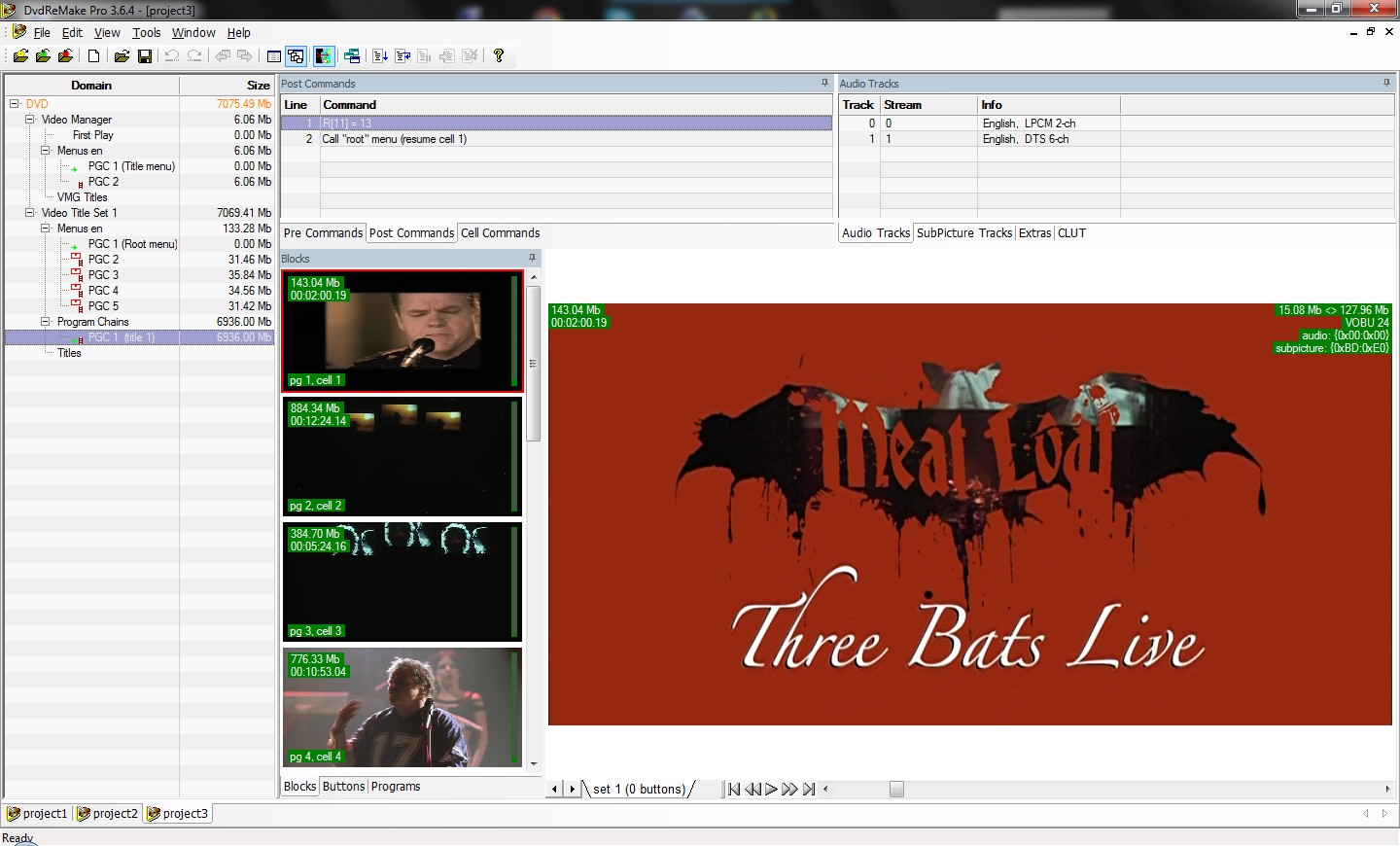Select the First Play tree item
The image size is (1400, 846).
click(x=92, y=135)
